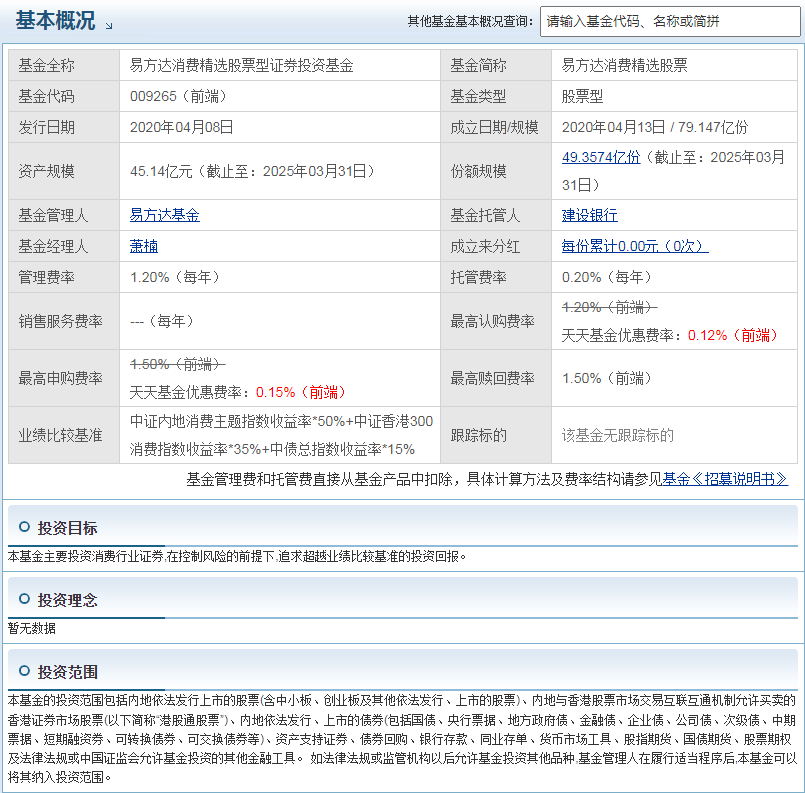The height and width of the screenshot is (793, 805).
Task: Click the circle icon beside 投资范围
Action: (x=24, y=670)
